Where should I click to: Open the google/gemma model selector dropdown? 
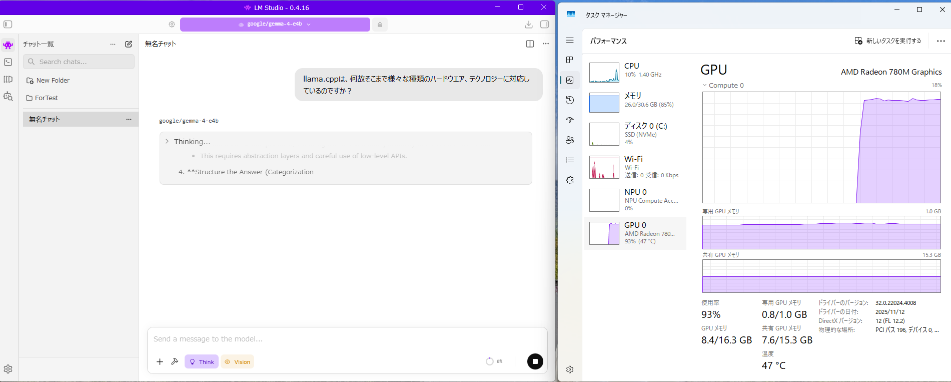click(x=275, y=24)
